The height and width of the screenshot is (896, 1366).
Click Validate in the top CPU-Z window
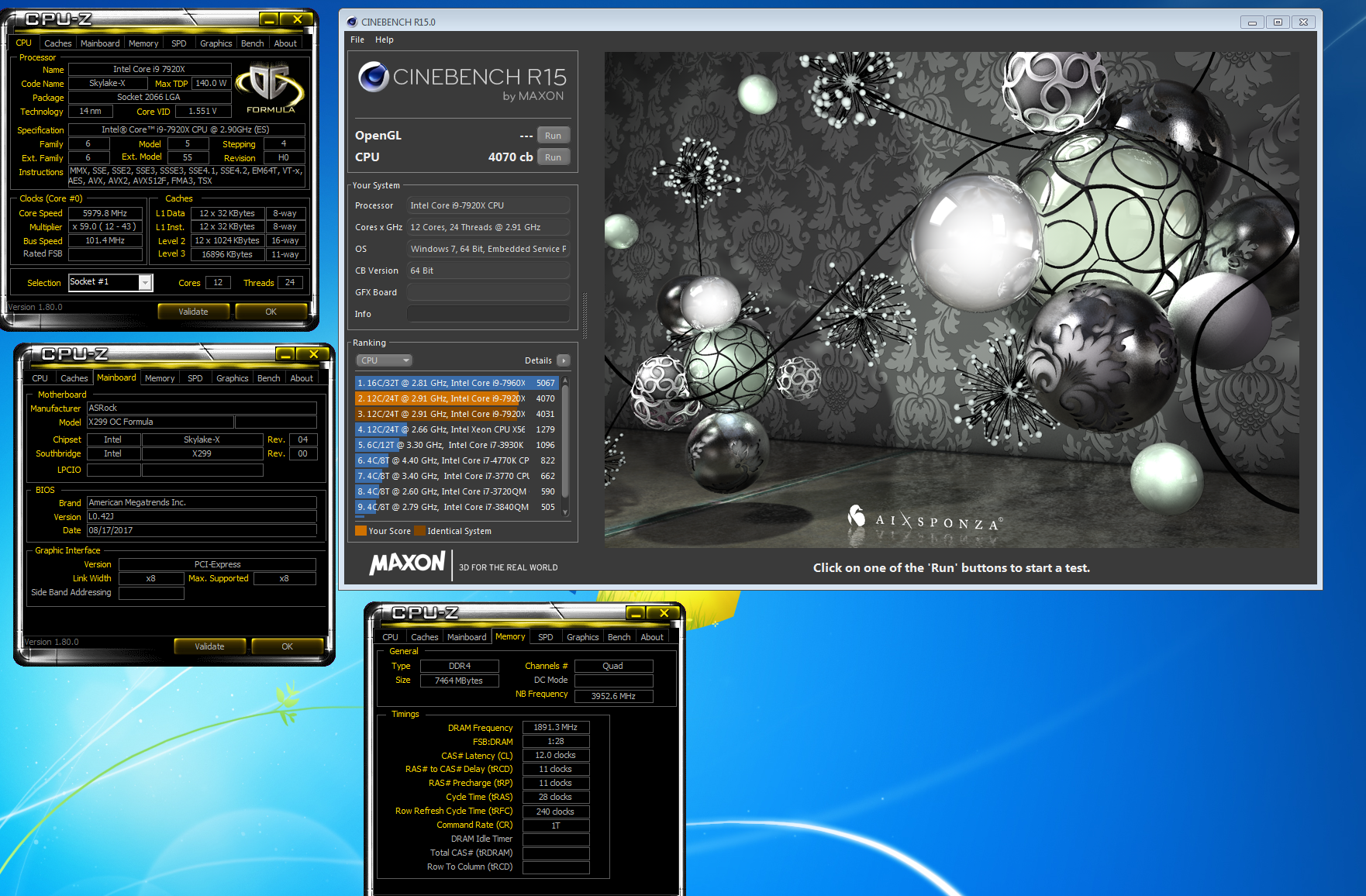[193, 312]
